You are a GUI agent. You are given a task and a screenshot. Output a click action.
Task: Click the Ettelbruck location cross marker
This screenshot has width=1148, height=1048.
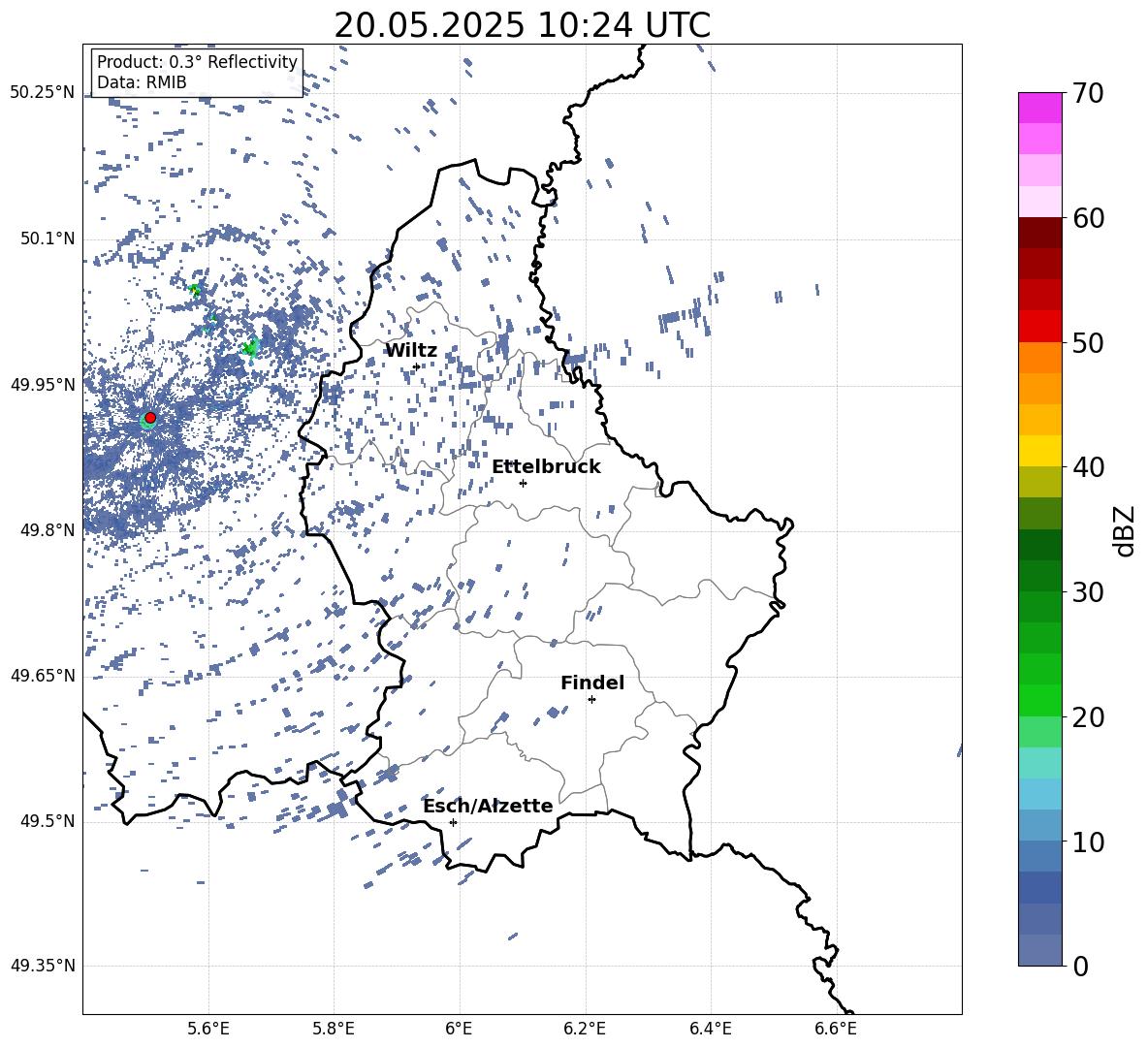pos(523,483)
